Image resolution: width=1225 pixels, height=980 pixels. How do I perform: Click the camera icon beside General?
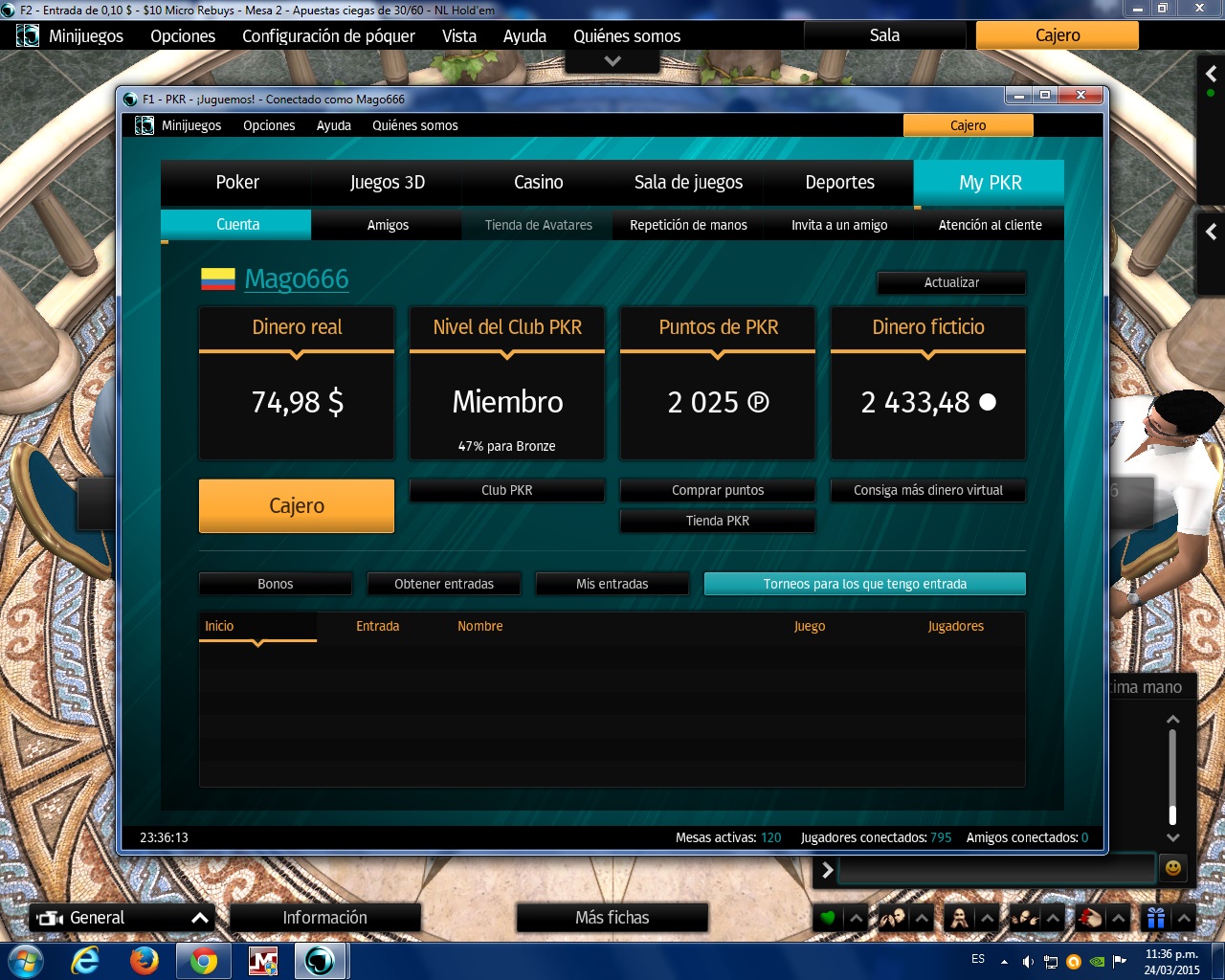click(x=50, y=919)
